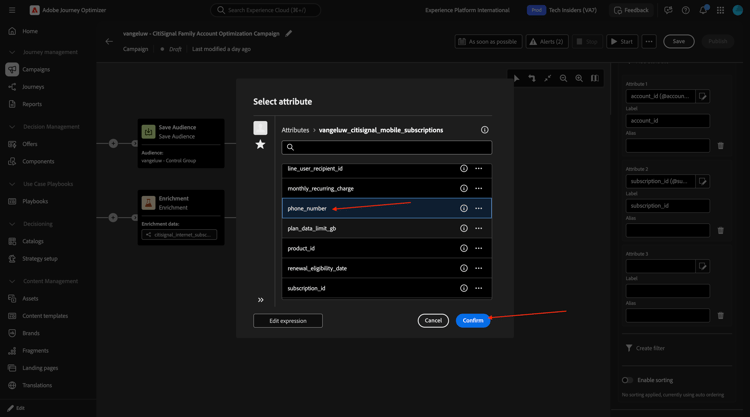Click the Adobe Journey Optimizer logo
Viewport: 750px width, 417px height.
pyautogui.click(x=34, y=10)
